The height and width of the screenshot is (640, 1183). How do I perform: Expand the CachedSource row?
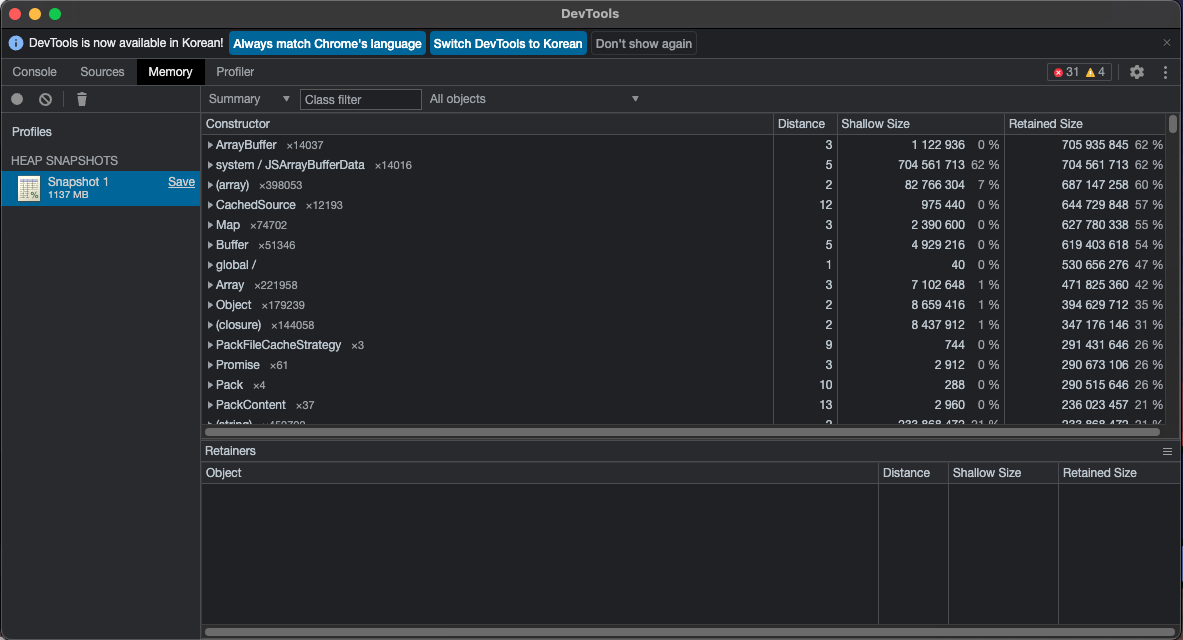click(x=210, y=205)
